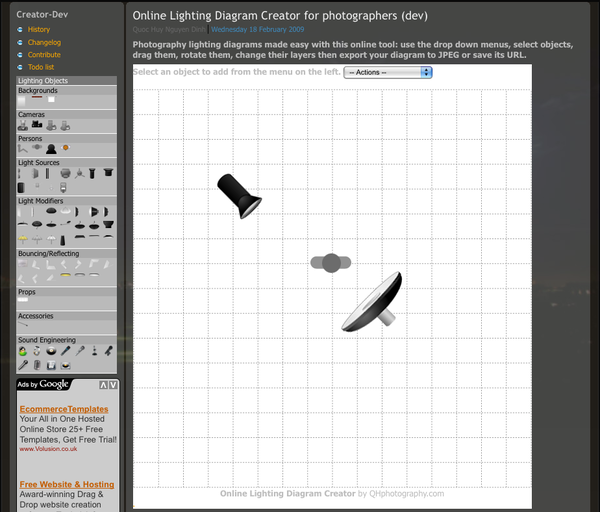
Task: Select the black flash head on canvas
Action: tap(239, 196)
